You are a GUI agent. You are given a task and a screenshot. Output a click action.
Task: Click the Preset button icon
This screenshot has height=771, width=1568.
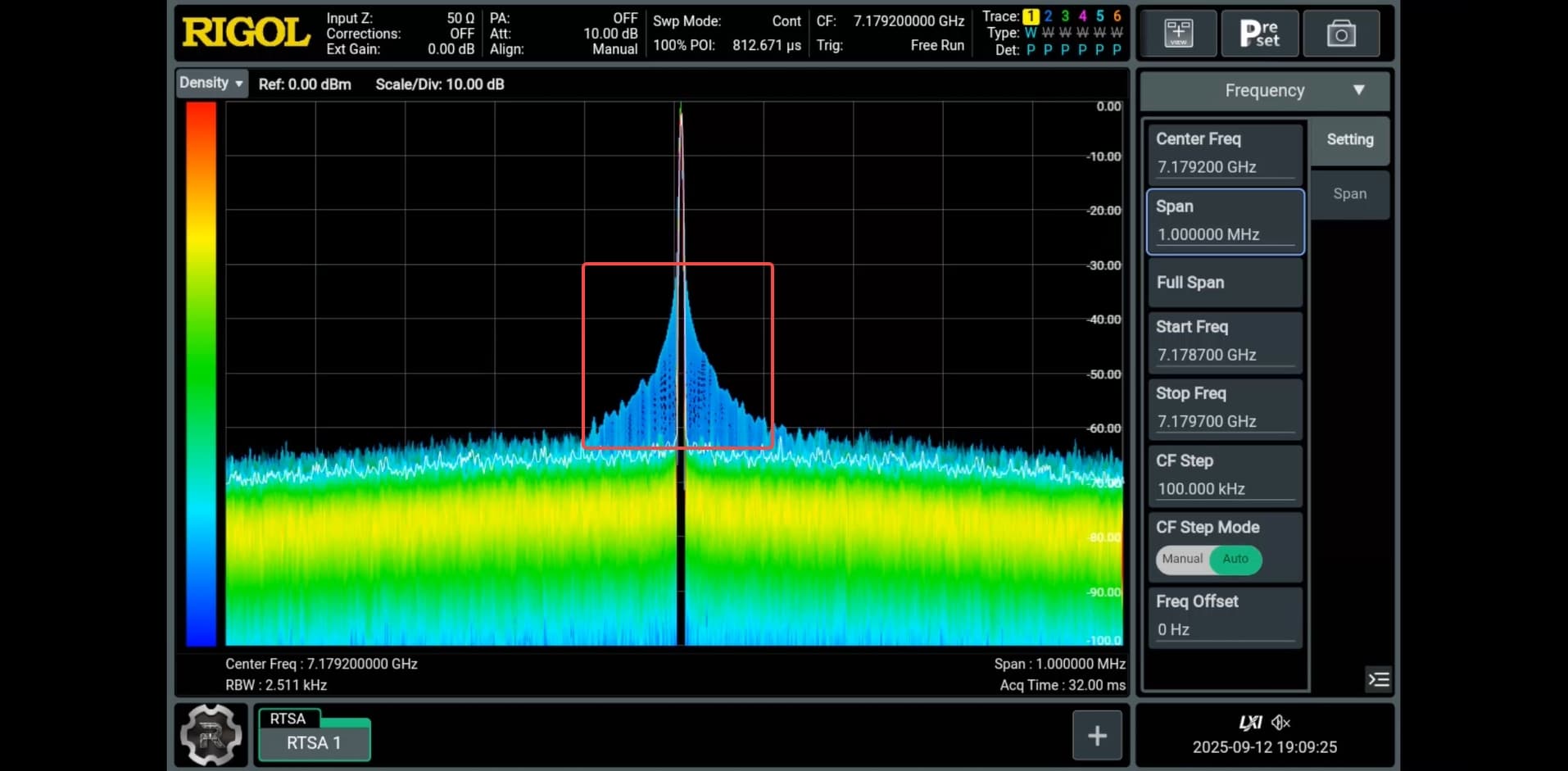(x=1259, y=34)
